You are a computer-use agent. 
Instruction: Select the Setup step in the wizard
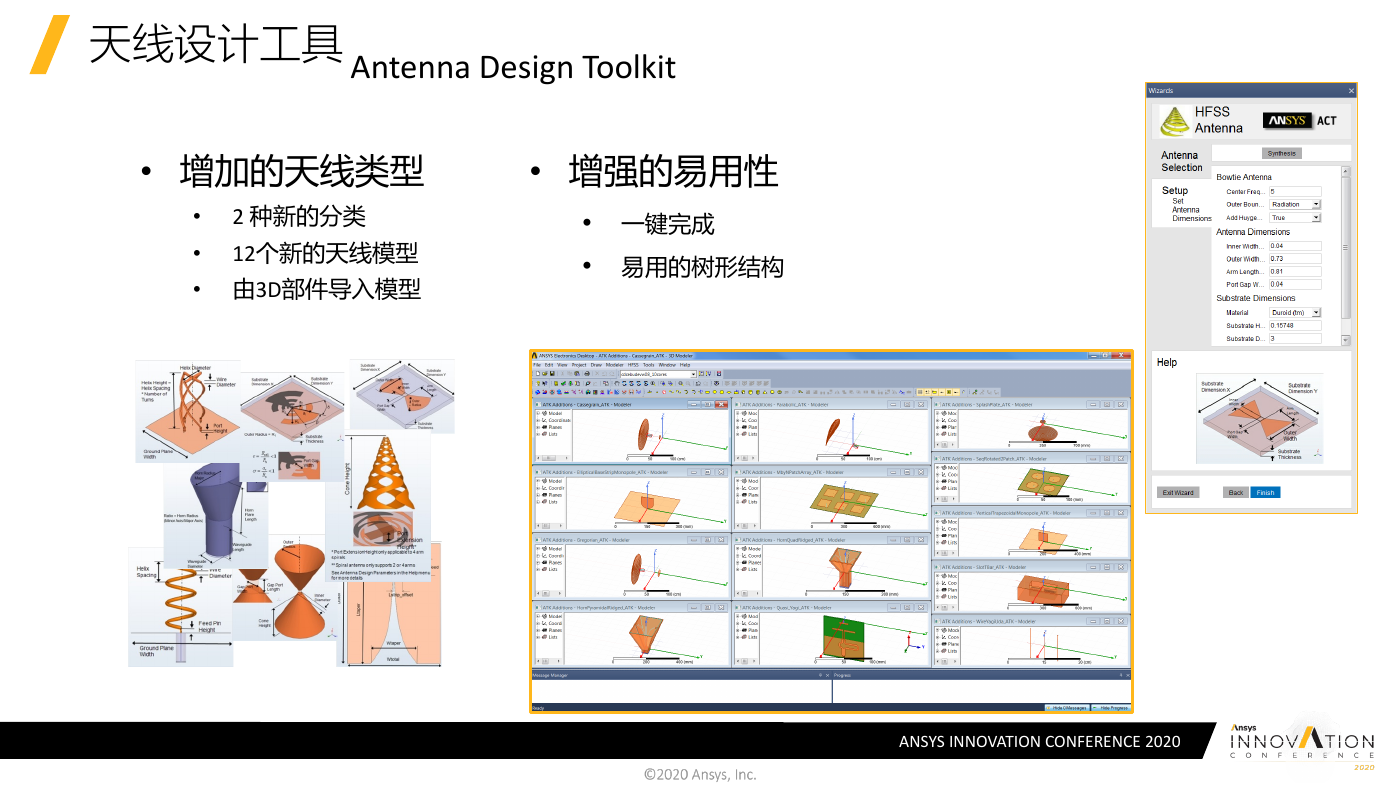coord(1175,190)
